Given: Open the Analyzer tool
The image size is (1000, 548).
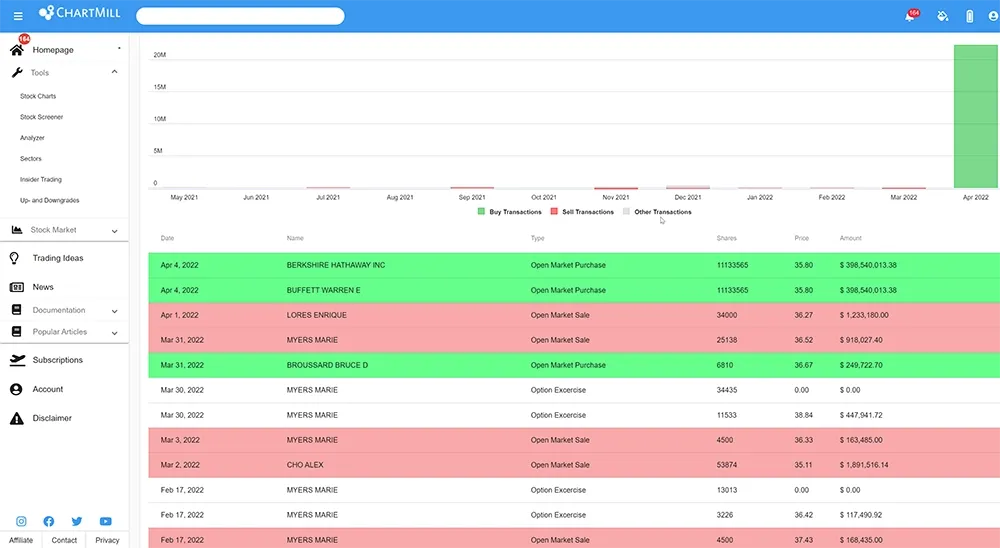Looking at the screenshot, I should pos(33,138).
